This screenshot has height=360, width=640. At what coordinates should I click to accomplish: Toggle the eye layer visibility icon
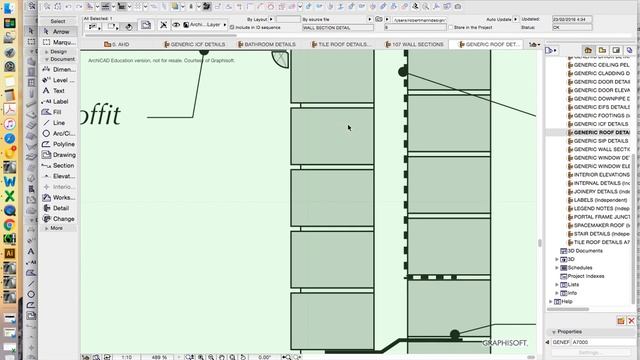click(176, 25)
